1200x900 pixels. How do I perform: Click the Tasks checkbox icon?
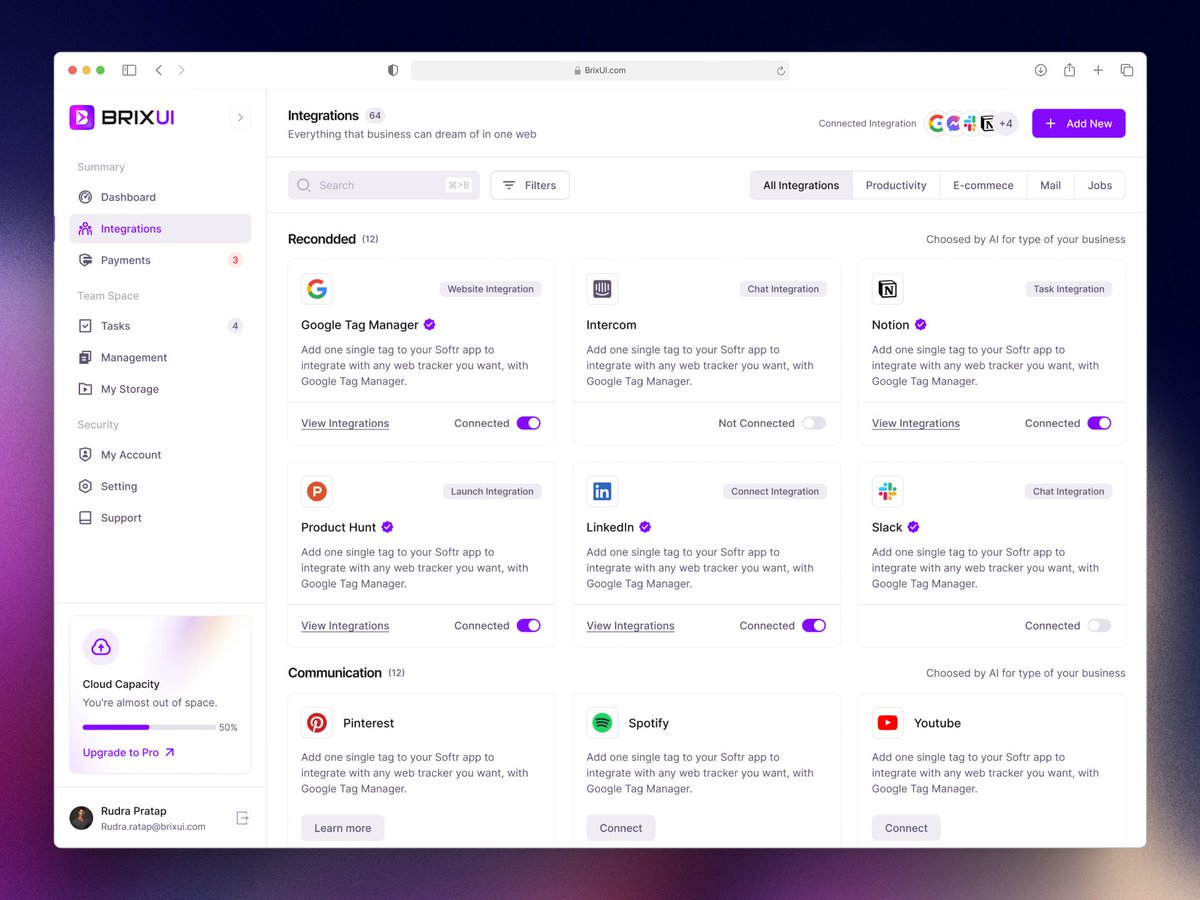click(85, 326)
